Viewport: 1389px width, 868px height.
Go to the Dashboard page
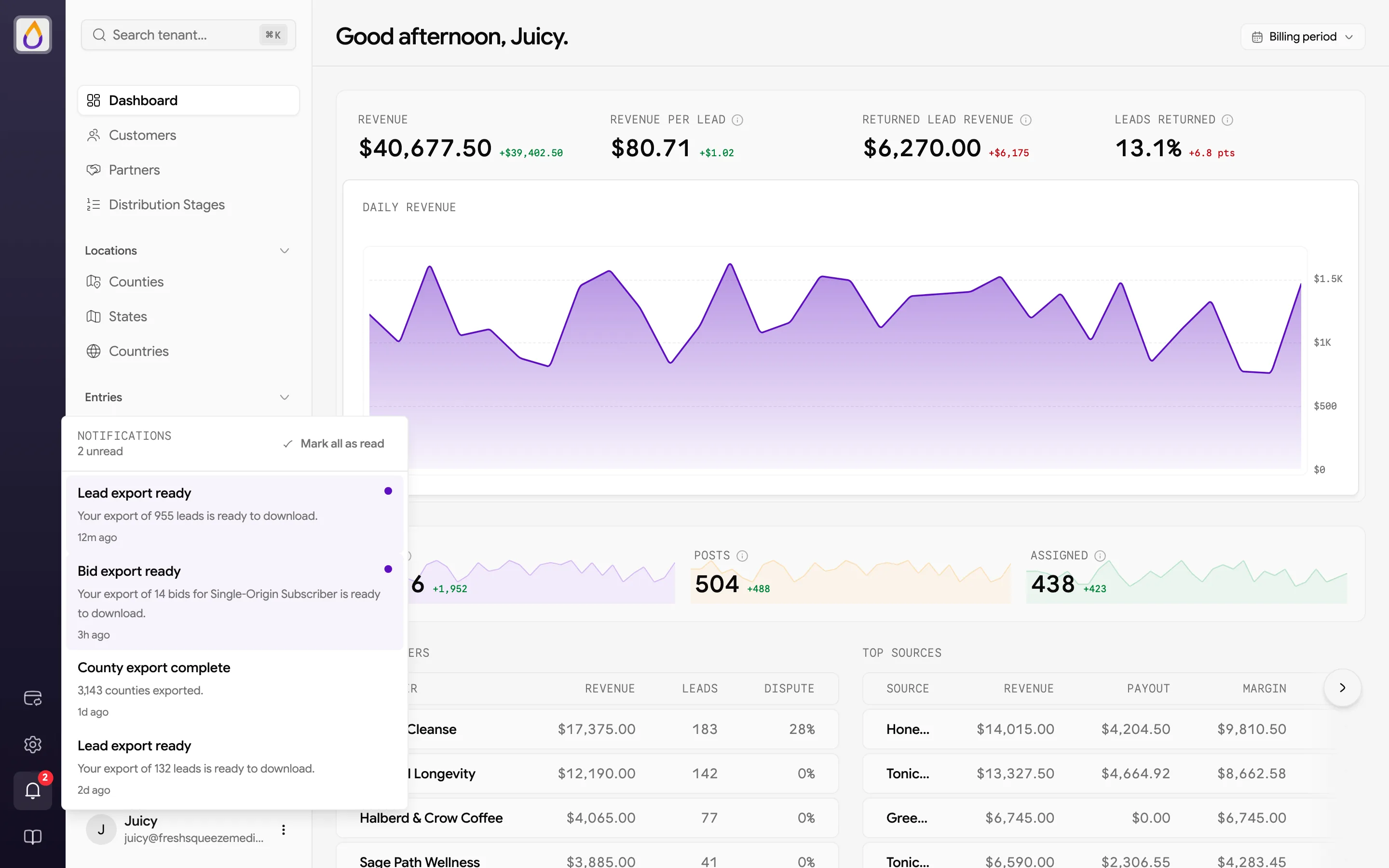click(188, 100)
